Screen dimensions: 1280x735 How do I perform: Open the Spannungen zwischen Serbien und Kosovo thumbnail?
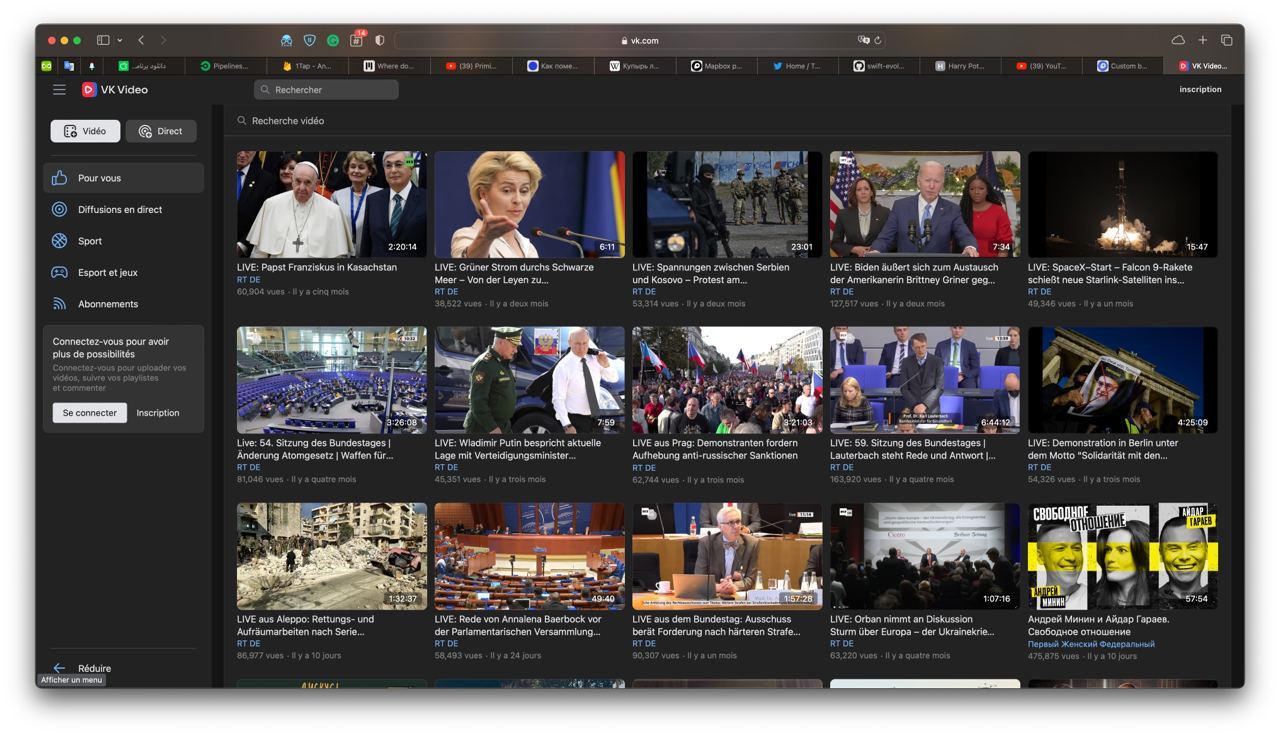click(727, 205)
